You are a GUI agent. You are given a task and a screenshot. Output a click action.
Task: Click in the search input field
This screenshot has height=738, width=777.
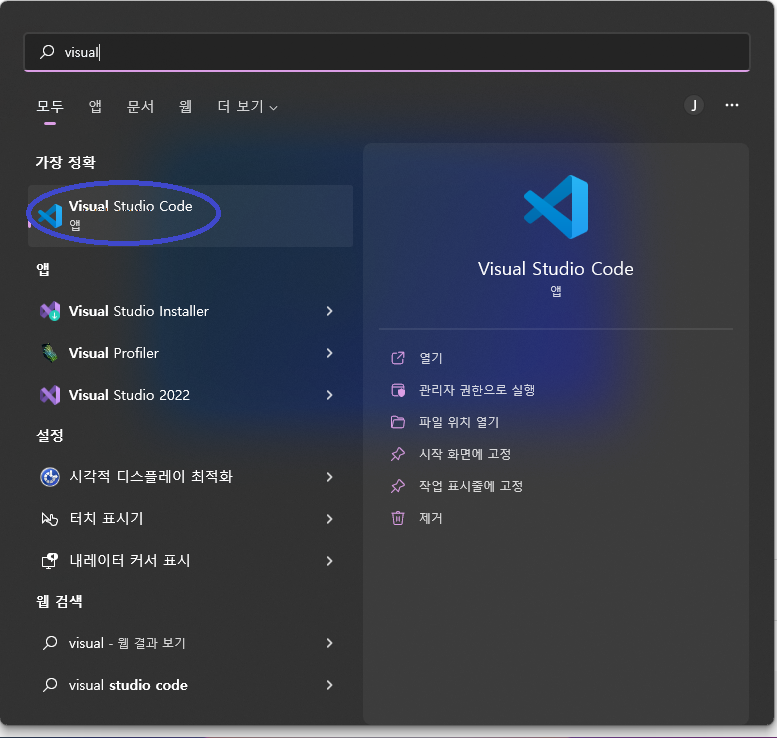(x=387, y=52)
